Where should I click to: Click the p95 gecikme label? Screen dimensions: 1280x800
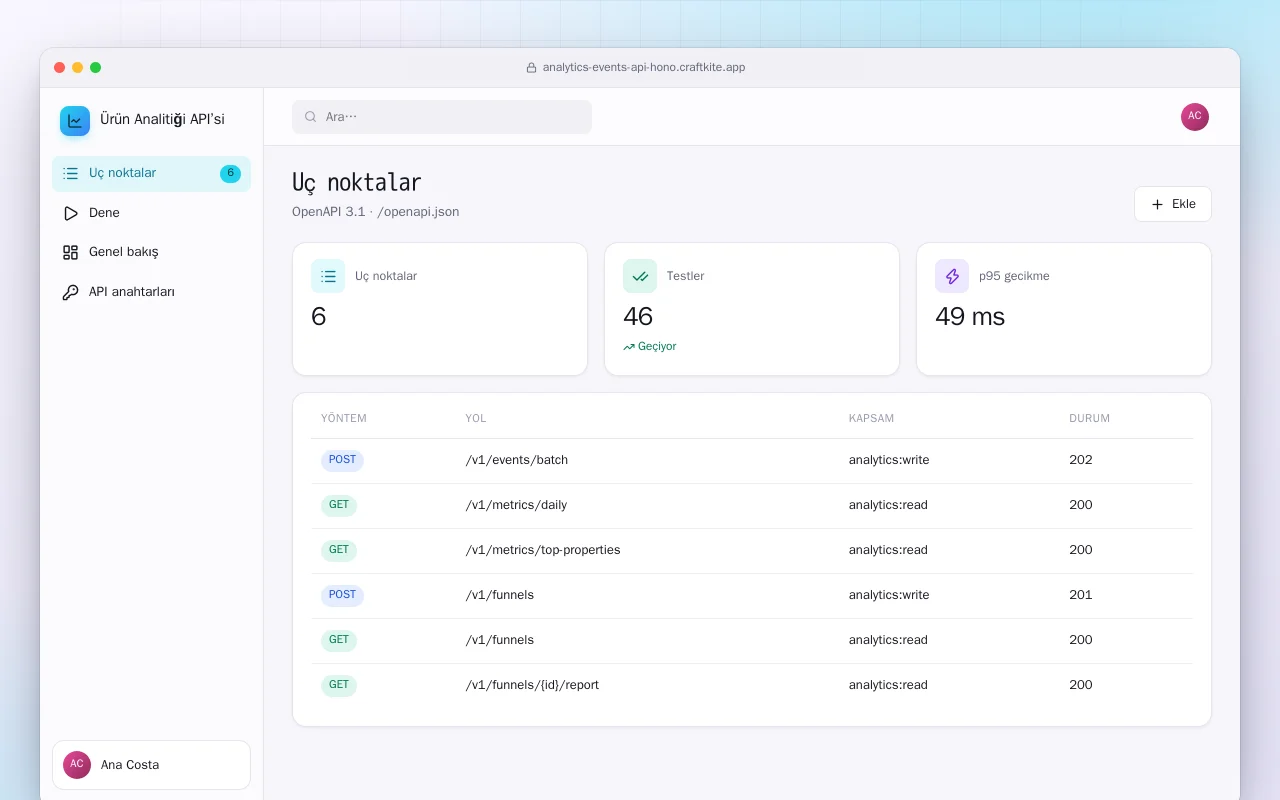coord(1014,276)
